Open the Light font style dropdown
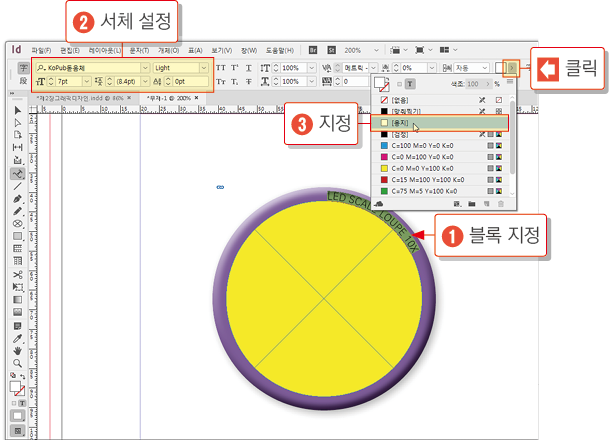This screenshot has width=609, height=440. (x=204, y=68)
